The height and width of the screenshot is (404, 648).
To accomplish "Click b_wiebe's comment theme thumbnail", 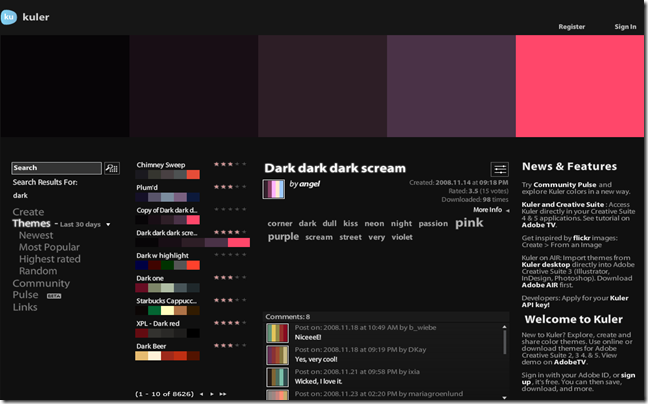I will [277, 333].
